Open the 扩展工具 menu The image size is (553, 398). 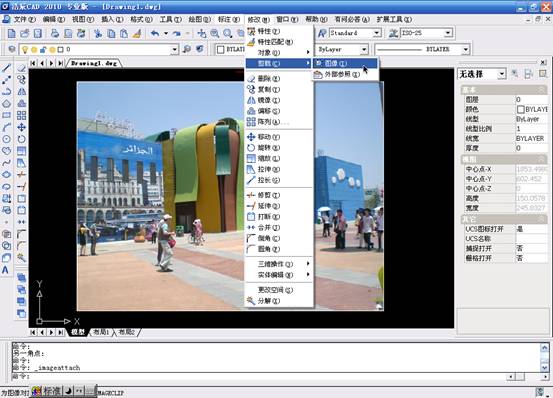pyautogui.click(x=394, y=19)
